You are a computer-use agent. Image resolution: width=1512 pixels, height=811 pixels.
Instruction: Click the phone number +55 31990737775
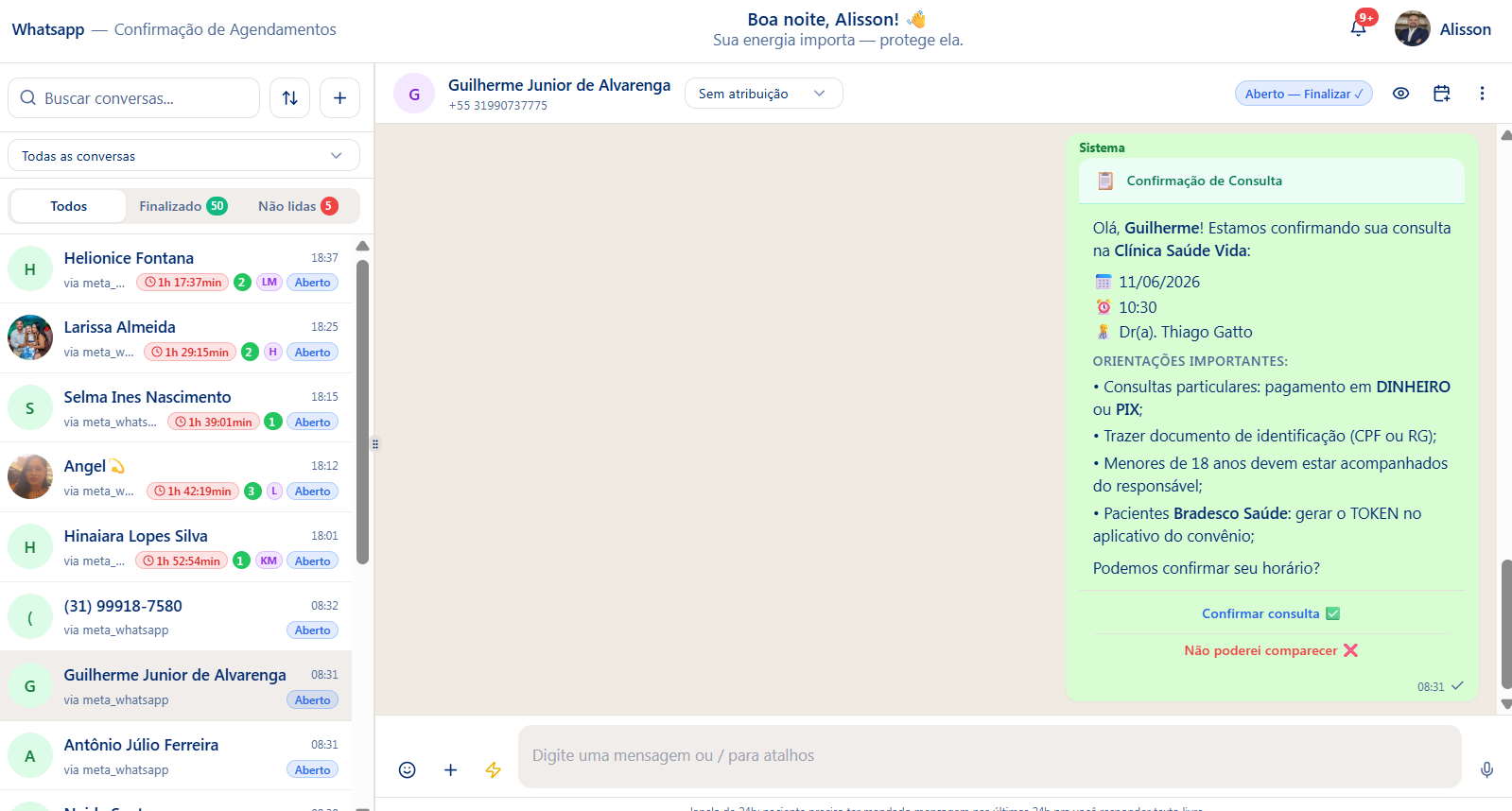point(497,106)
